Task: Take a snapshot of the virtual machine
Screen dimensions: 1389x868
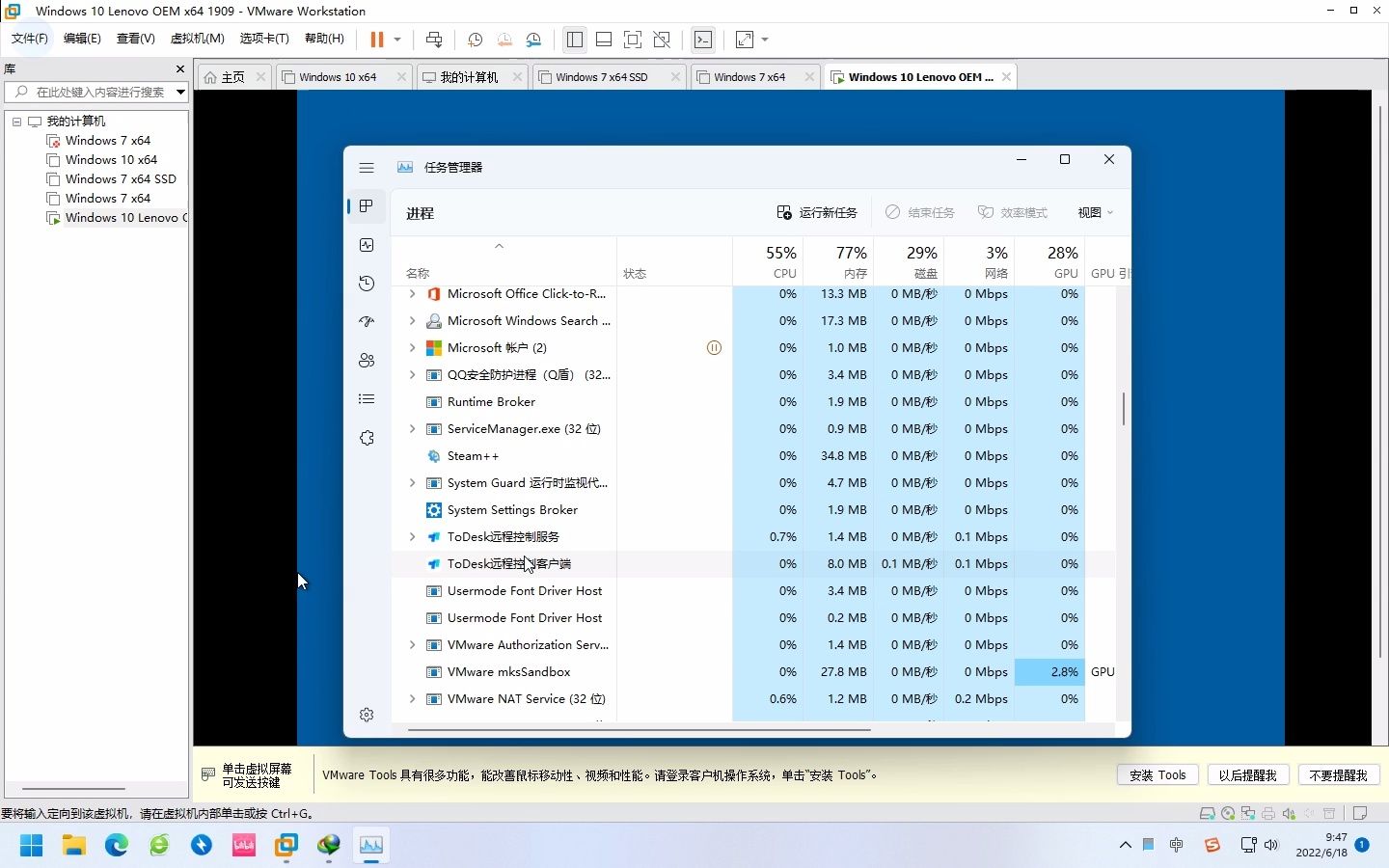Action: click(475, 40)
